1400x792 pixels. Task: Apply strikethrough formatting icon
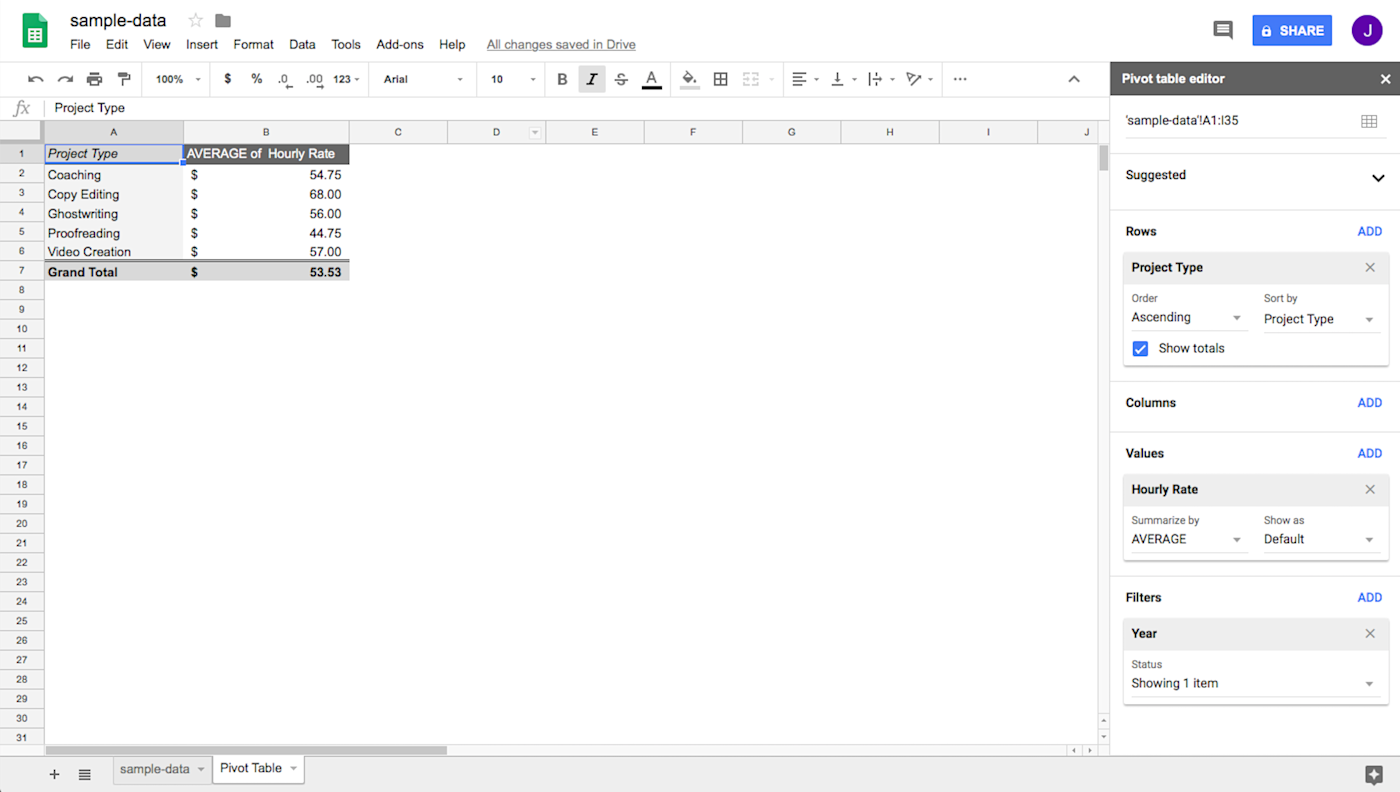tap(621, 79)
